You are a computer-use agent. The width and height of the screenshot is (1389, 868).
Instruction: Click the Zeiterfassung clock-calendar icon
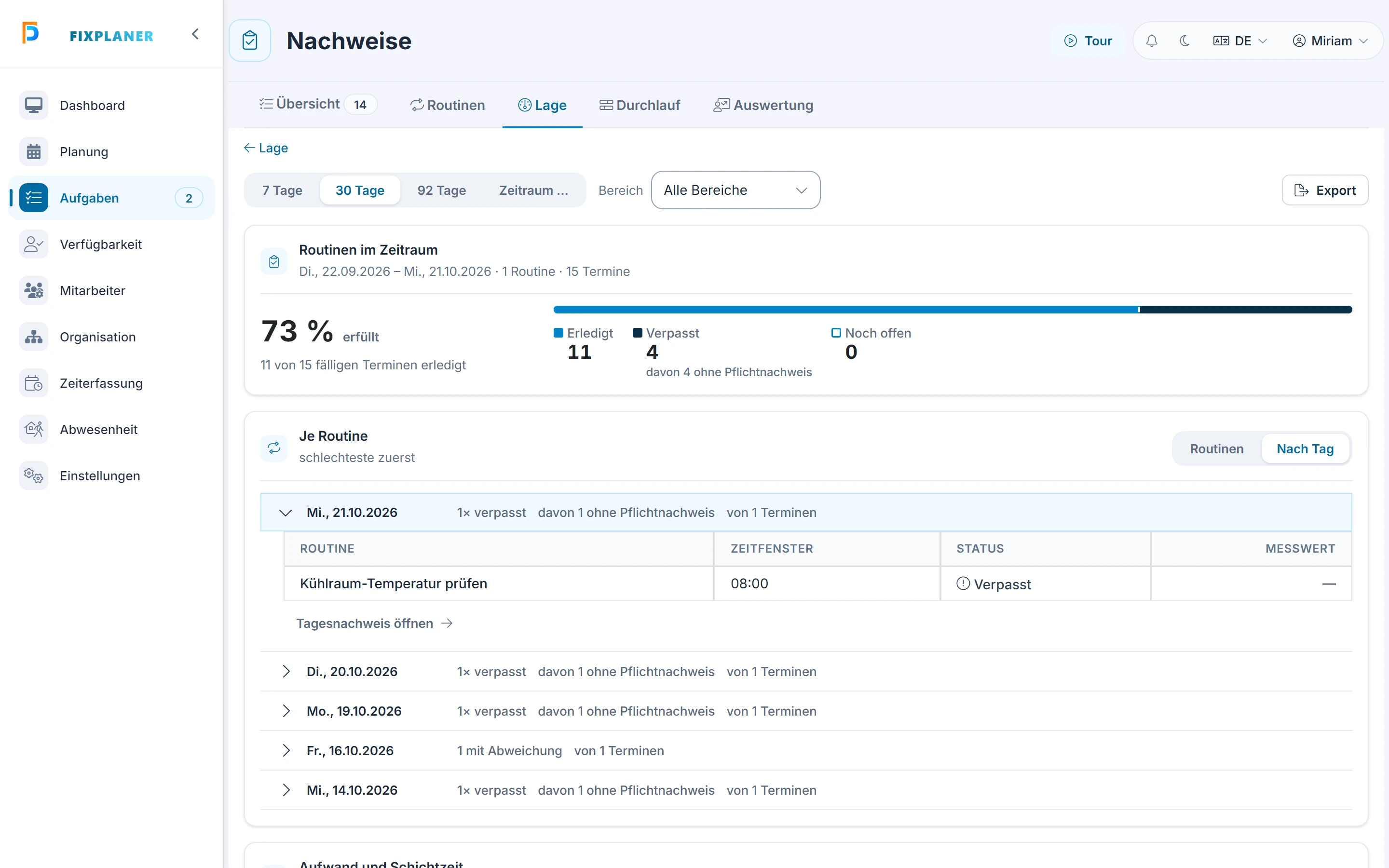pyautogui.click(x=34, y=383)
